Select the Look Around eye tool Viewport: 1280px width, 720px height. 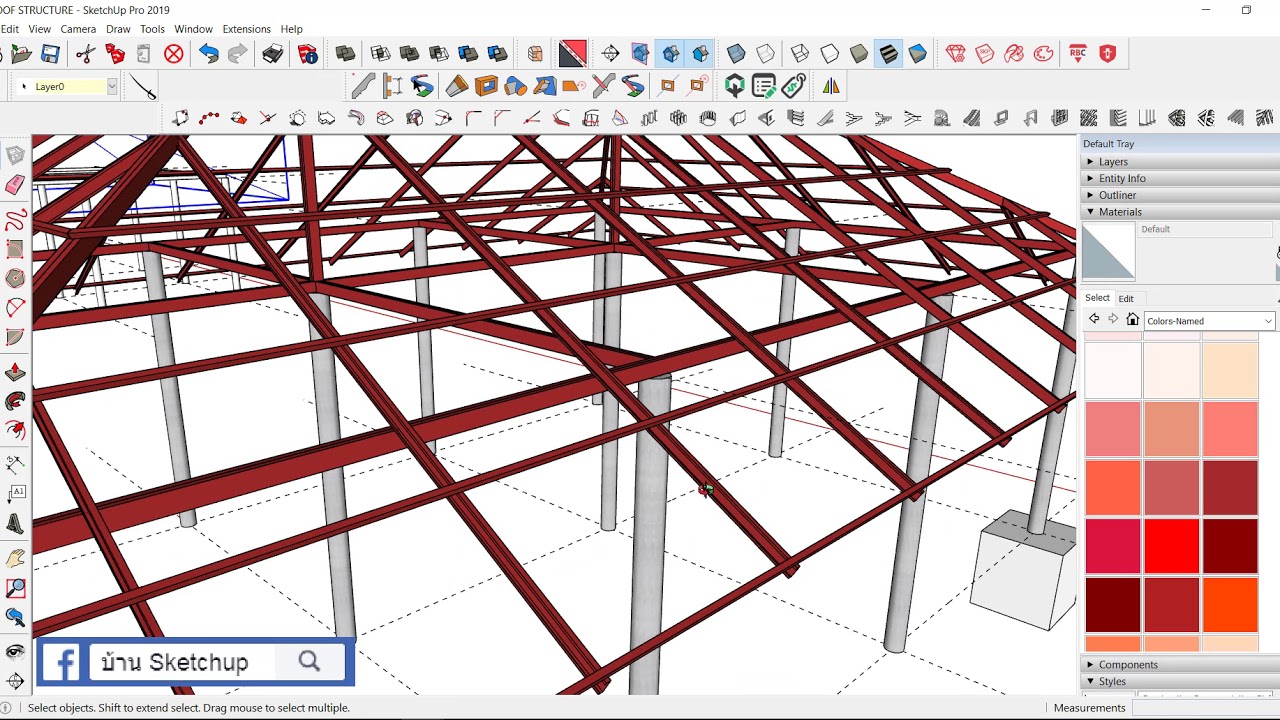[x=15, y=651]
